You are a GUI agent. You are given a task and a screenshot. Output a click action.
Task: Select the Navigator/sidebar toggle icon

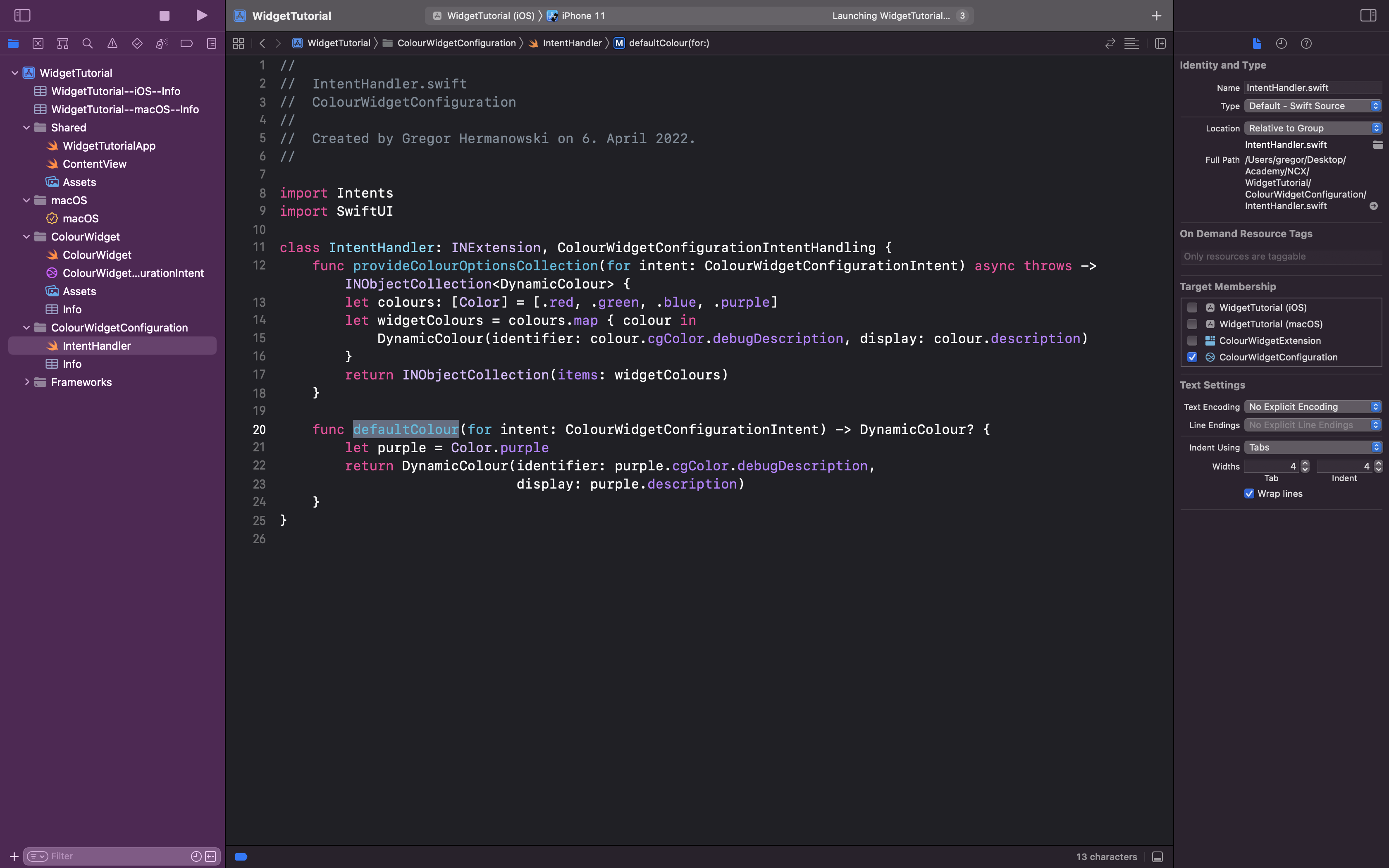pyautogui.click(x=22, y=15)
